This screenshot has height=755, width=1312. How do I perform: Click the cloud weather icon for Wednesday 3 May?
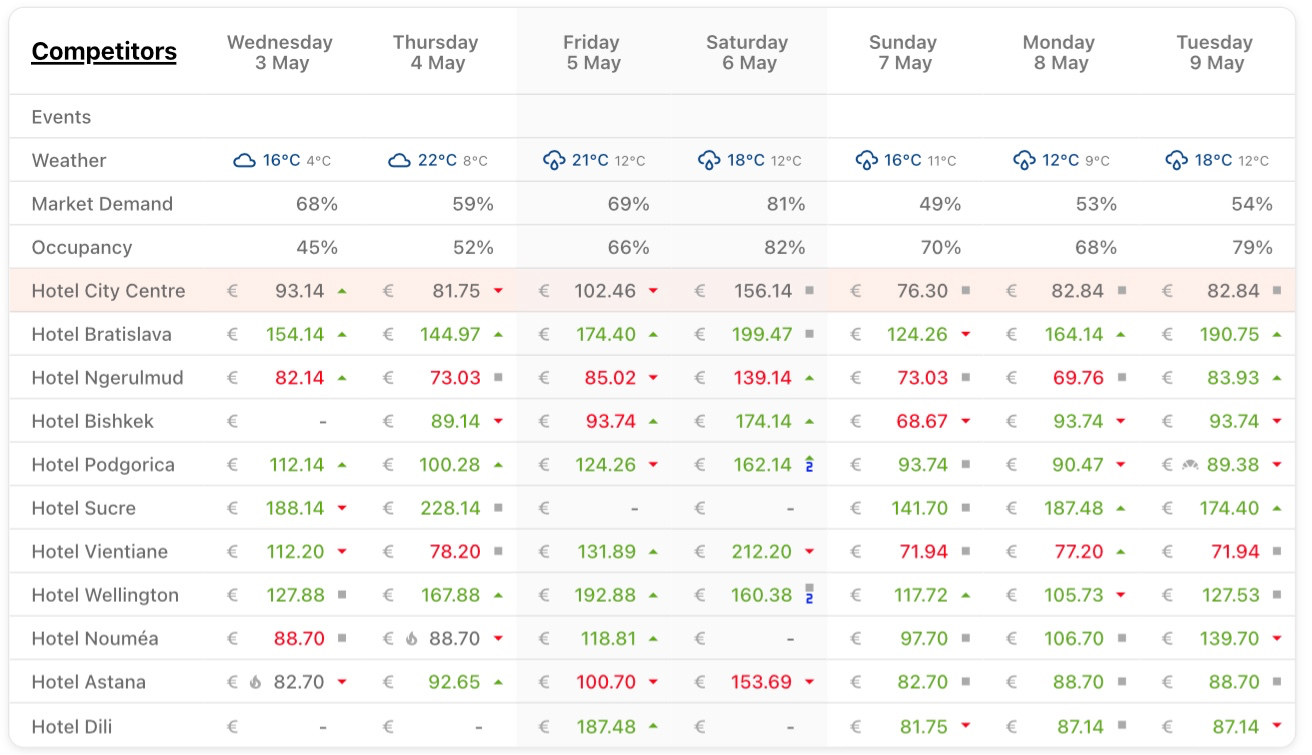pos(244,160)
